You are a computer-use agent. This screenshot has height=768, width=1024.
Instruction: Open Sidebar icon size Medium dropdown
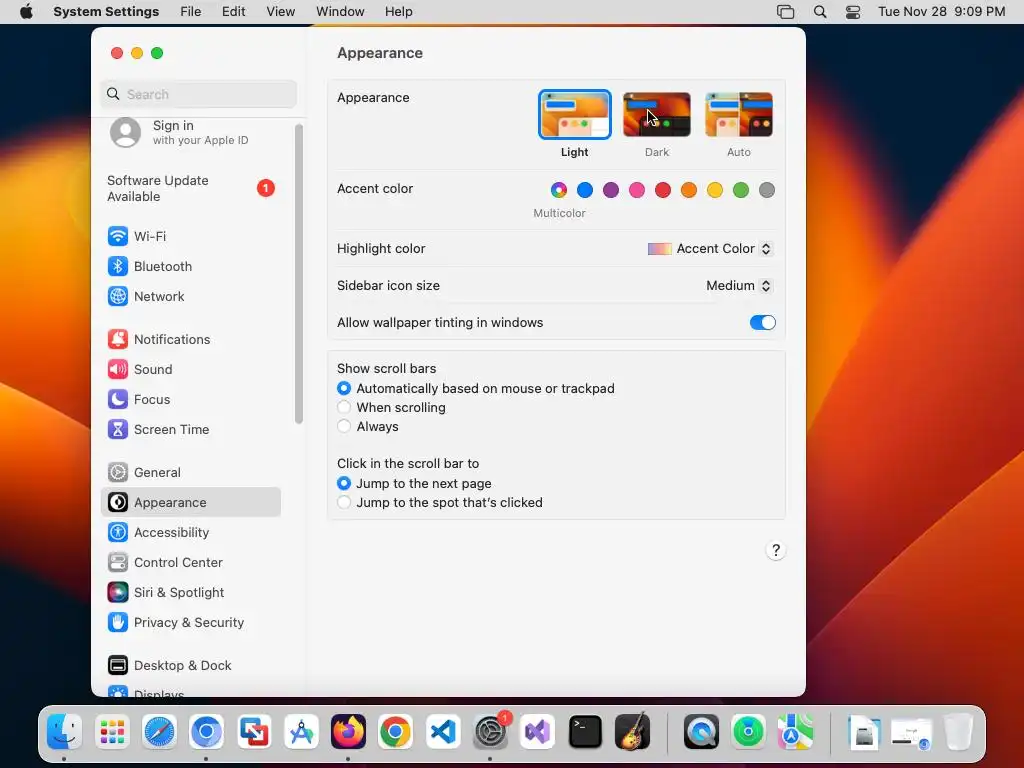tap(739, 285)
